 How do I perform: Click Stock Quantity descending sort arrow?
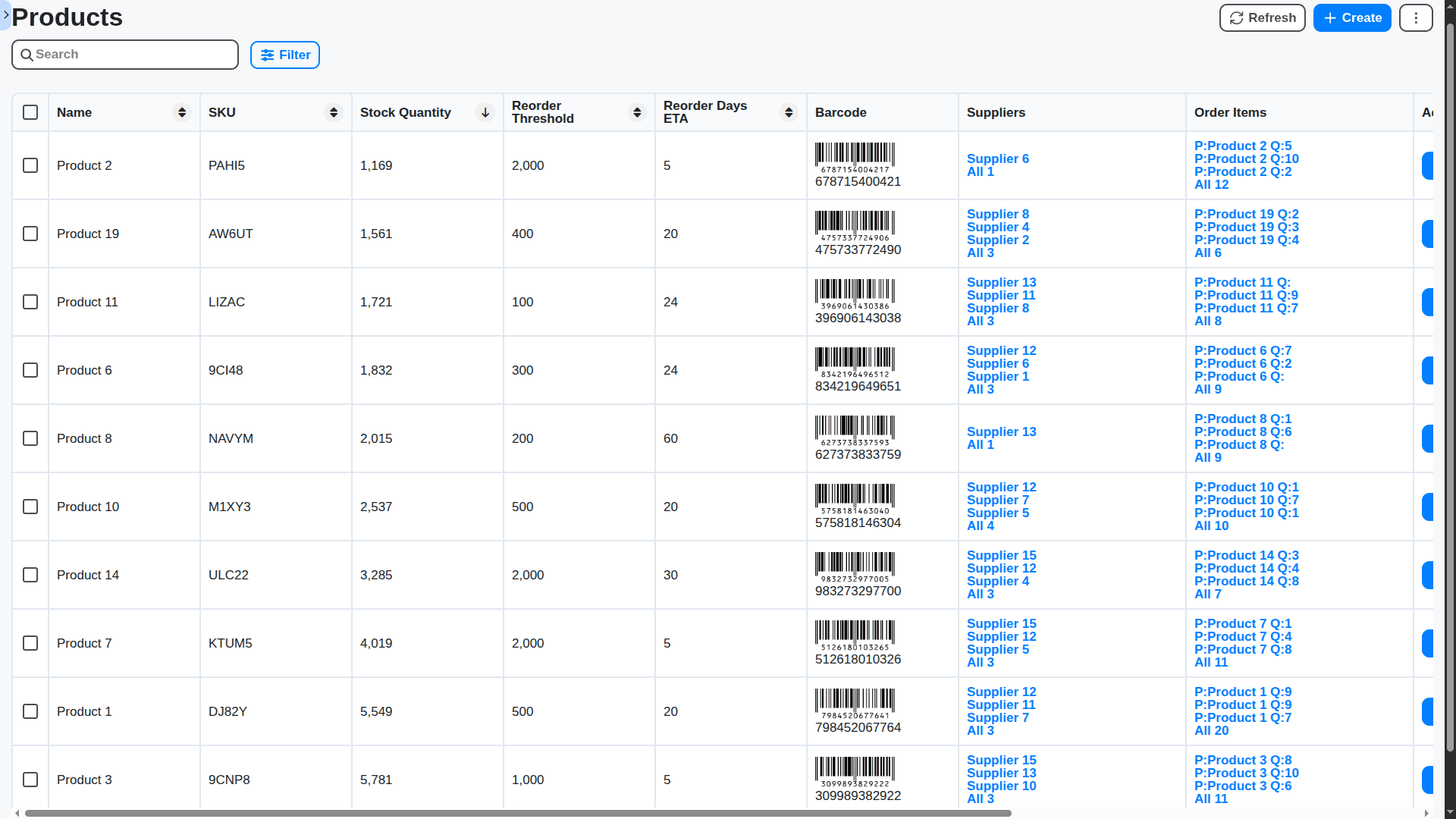click(x=485, y=112)
